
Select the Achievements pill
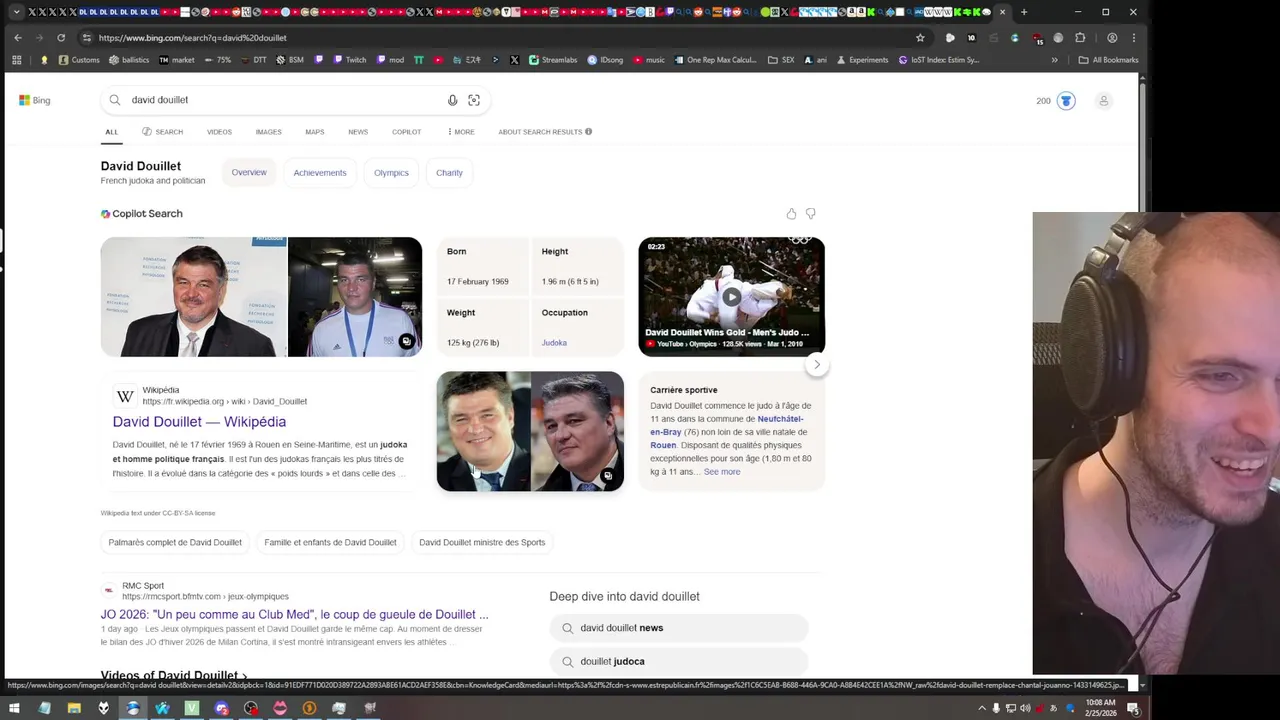coord(320,172)
